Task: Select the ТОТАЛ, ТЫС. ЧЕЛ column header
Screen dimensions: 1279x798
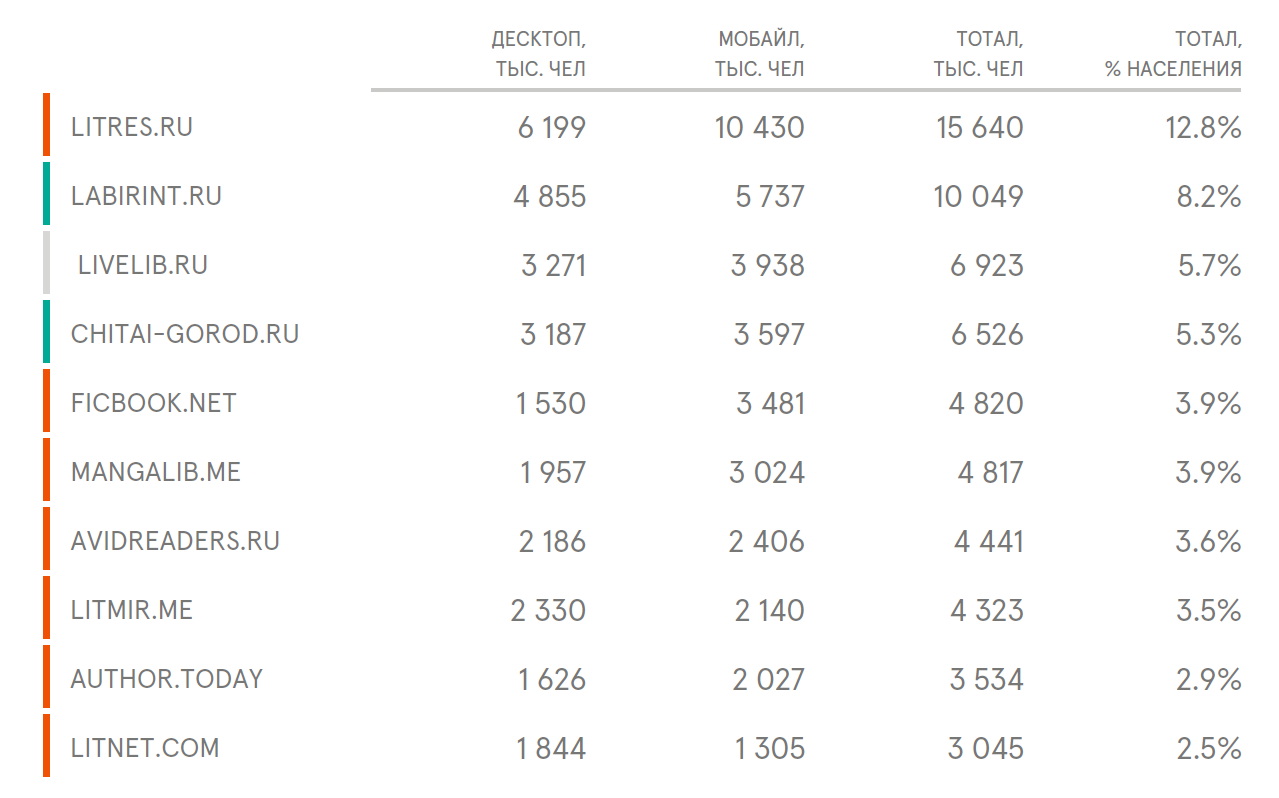Action: click(x=978, y=54)
